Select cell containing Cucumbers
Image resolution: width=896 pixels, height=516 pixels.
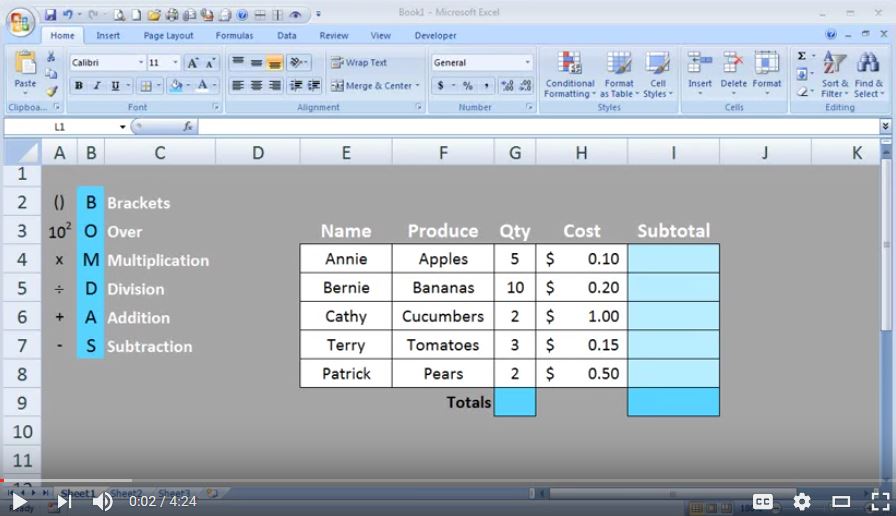click(x=443, y=316)
